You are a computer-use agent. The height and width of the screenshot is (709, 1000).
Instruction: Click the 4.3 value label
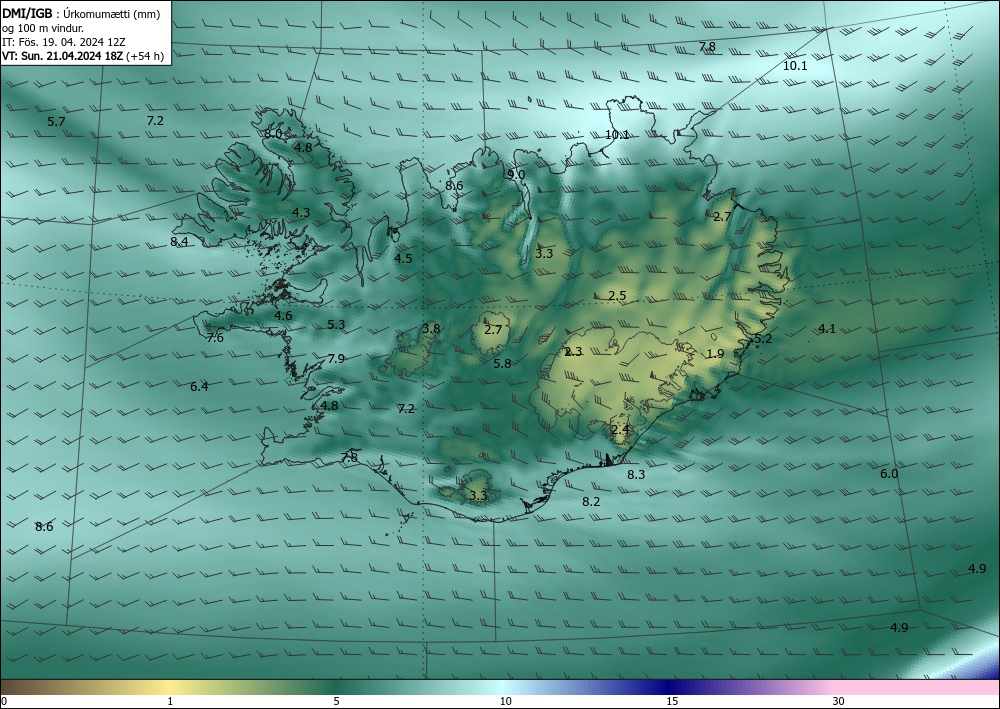point(301,213)
